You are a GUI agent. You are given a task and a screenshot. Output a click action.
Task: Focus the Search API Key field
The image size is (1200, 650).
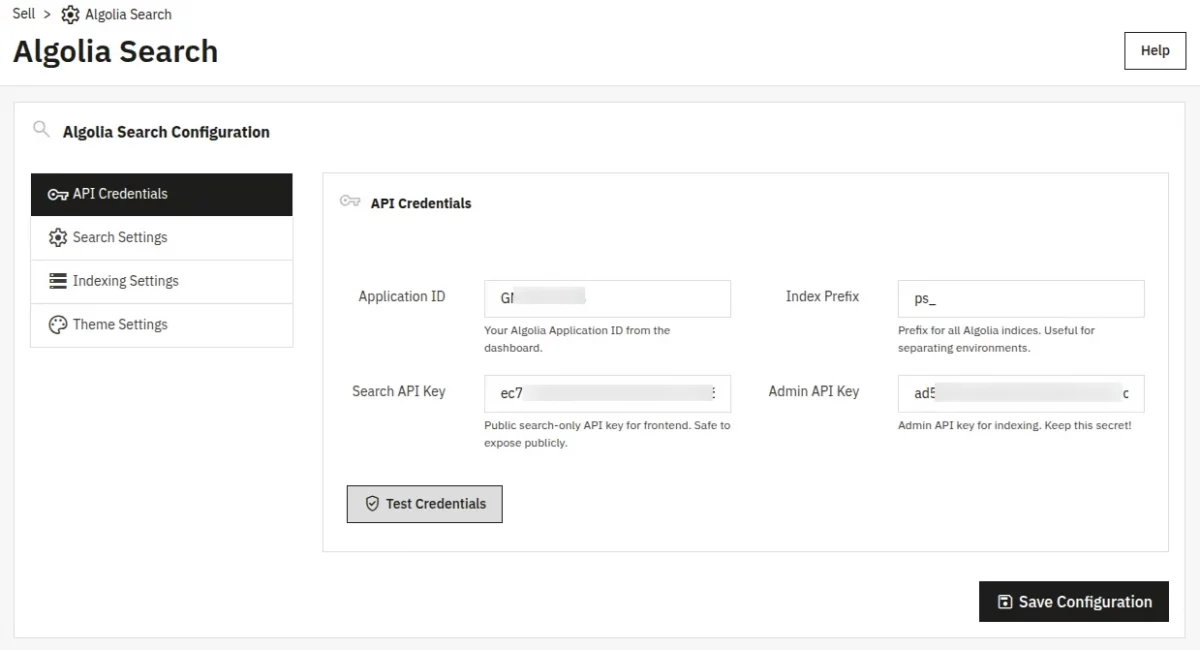click(x=607, y=394)
